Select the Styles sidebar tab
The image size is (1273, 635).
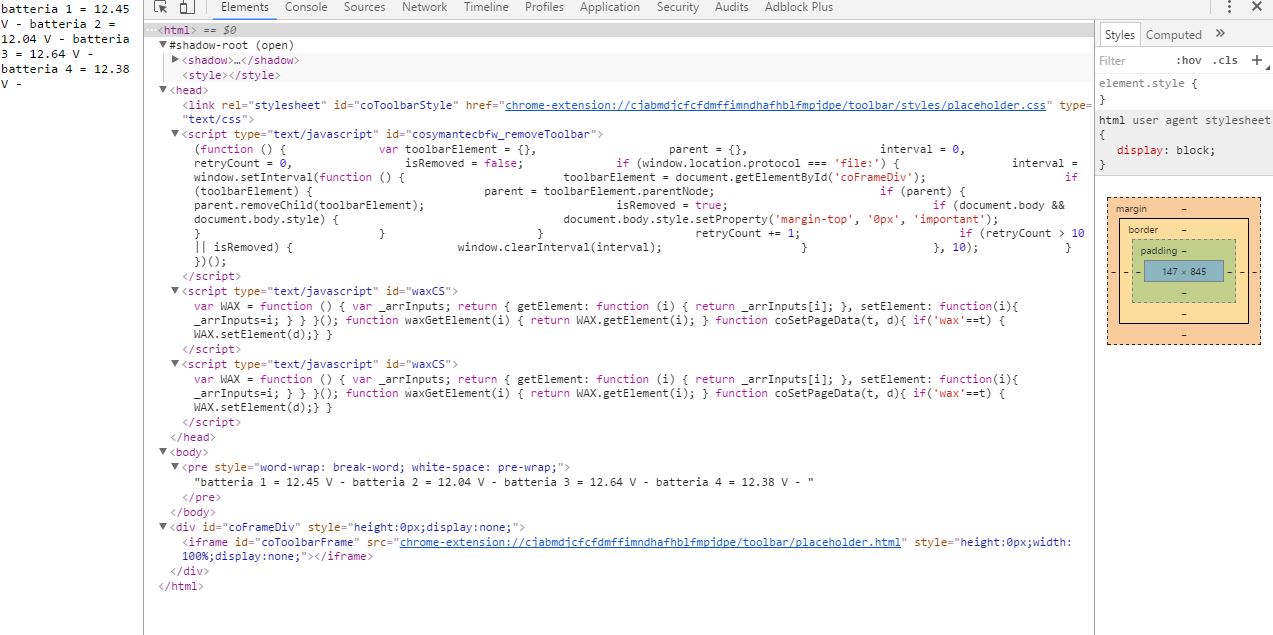point(1119,34)
